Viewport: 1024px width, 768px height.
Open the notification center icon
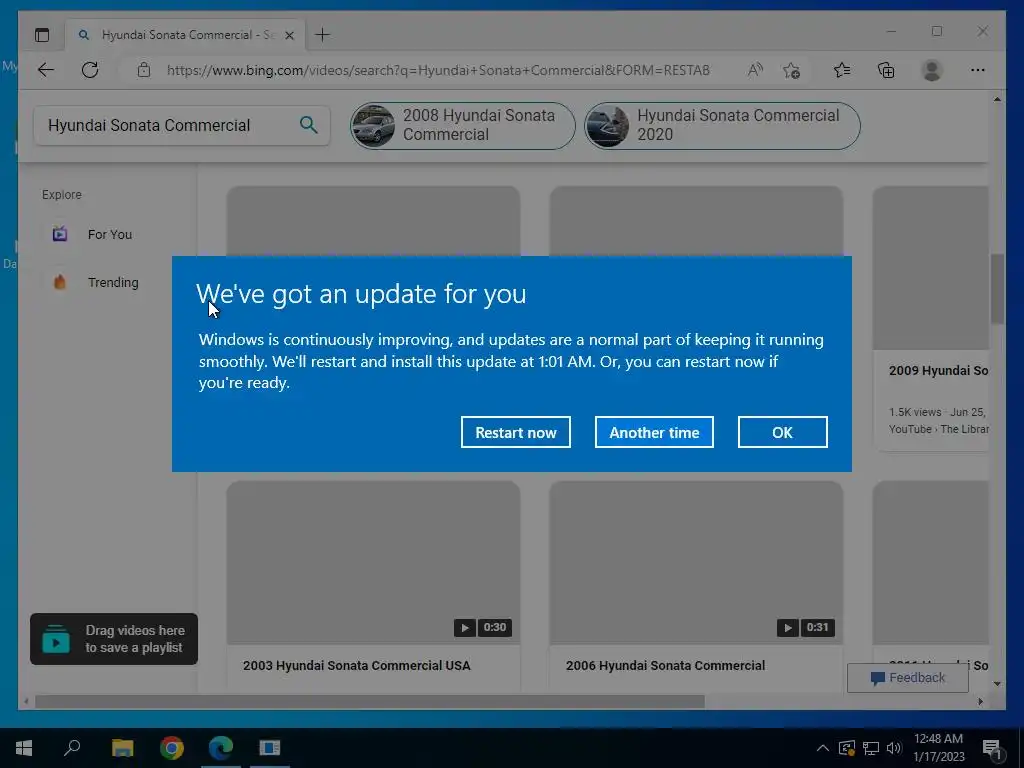[993, 749]
